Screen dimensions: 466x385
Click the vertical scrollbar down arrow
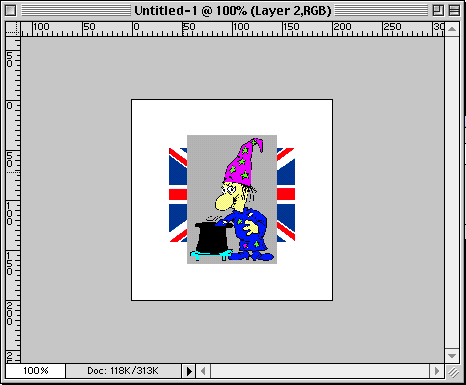452,356
